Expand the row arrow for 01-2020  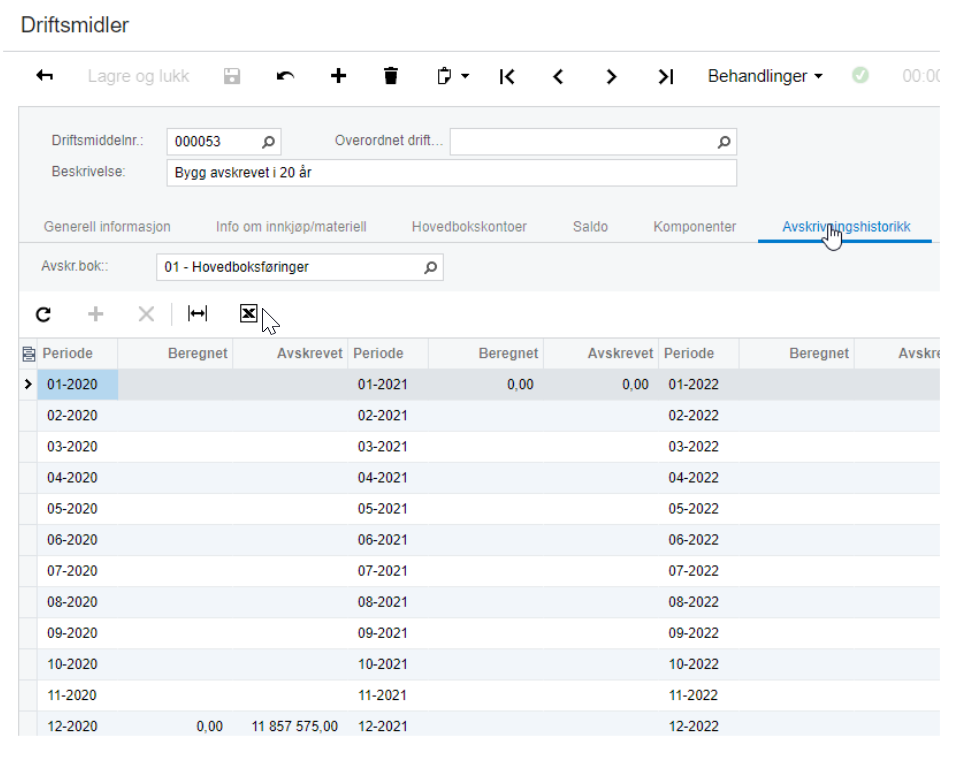(x=28, y=384)
